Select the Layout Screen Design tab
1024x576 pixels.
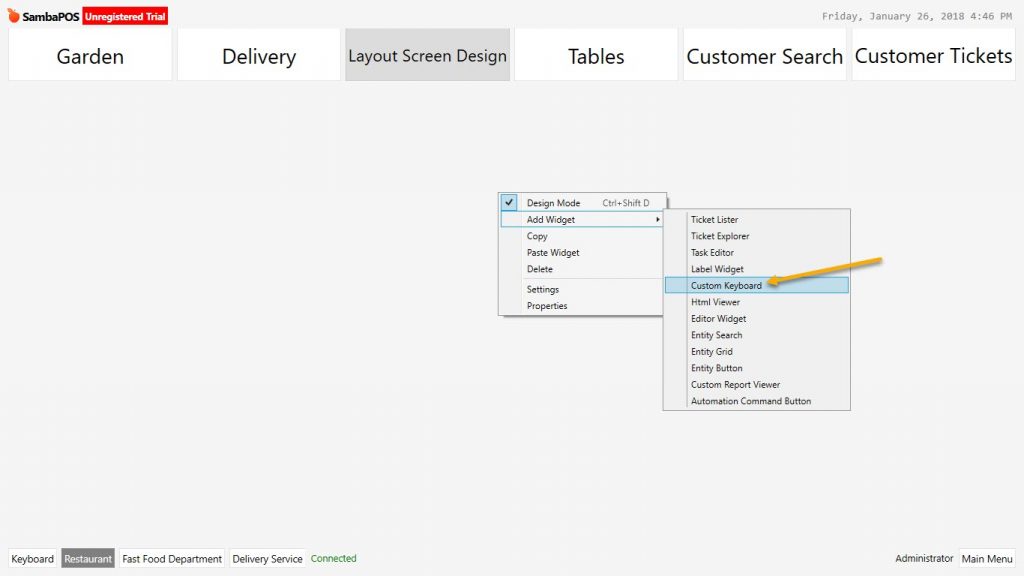click(427, 55)
